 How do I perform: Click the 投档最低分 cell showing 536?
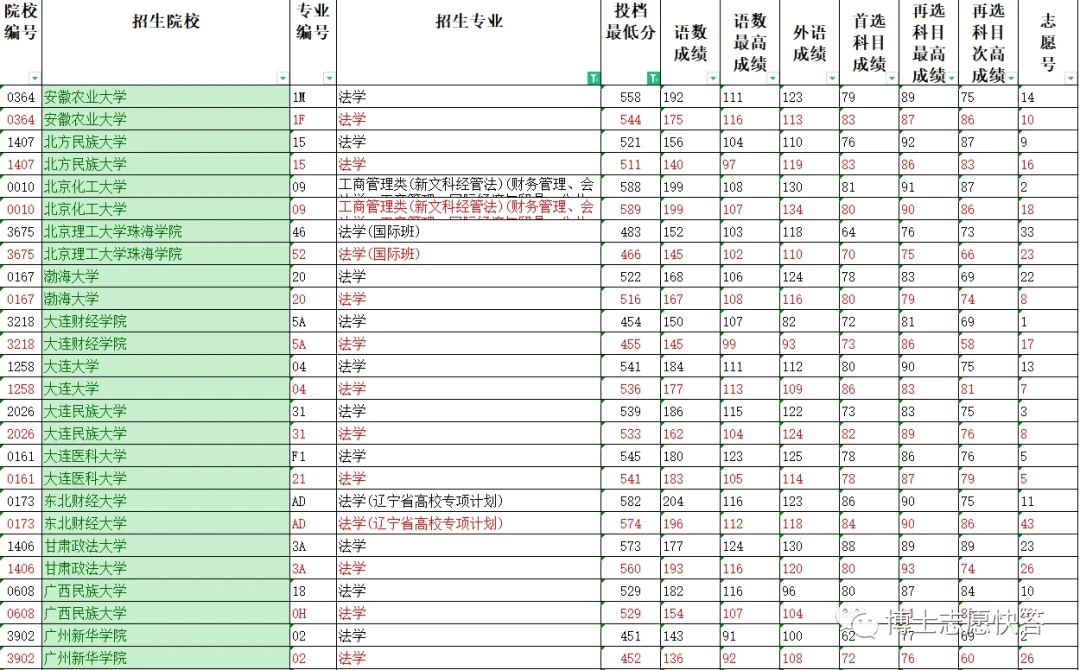tap(631, 389)
